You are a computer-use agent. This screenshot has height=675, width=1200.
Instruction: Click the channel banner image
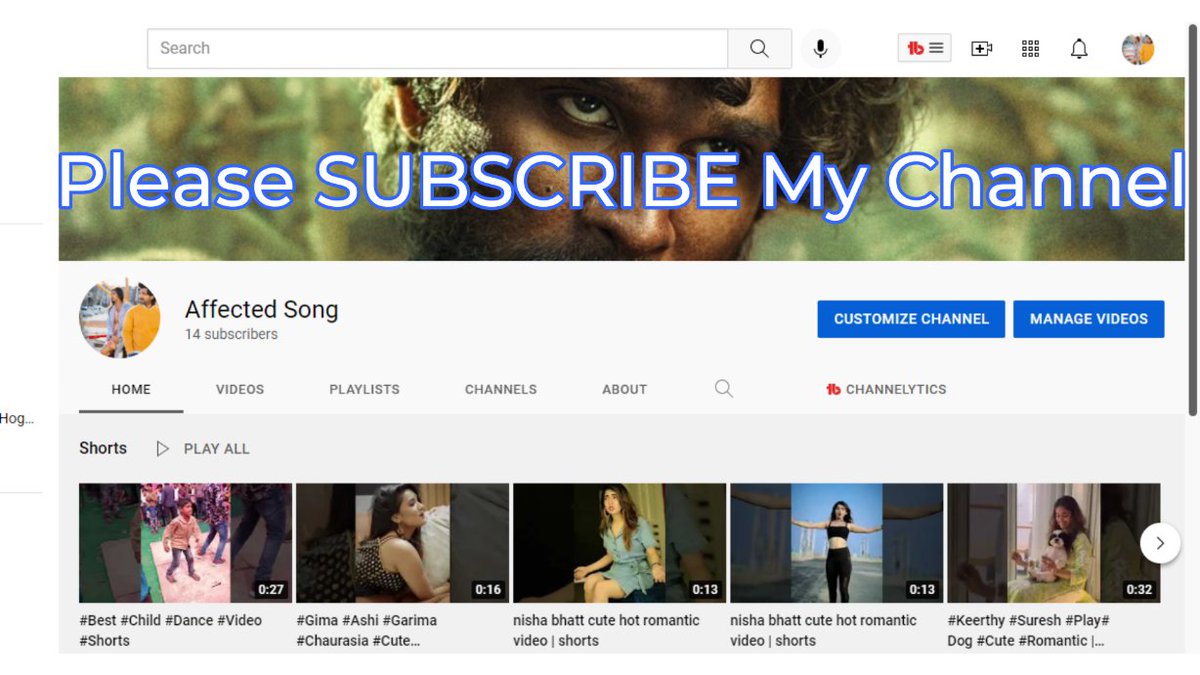coord(621,169)
